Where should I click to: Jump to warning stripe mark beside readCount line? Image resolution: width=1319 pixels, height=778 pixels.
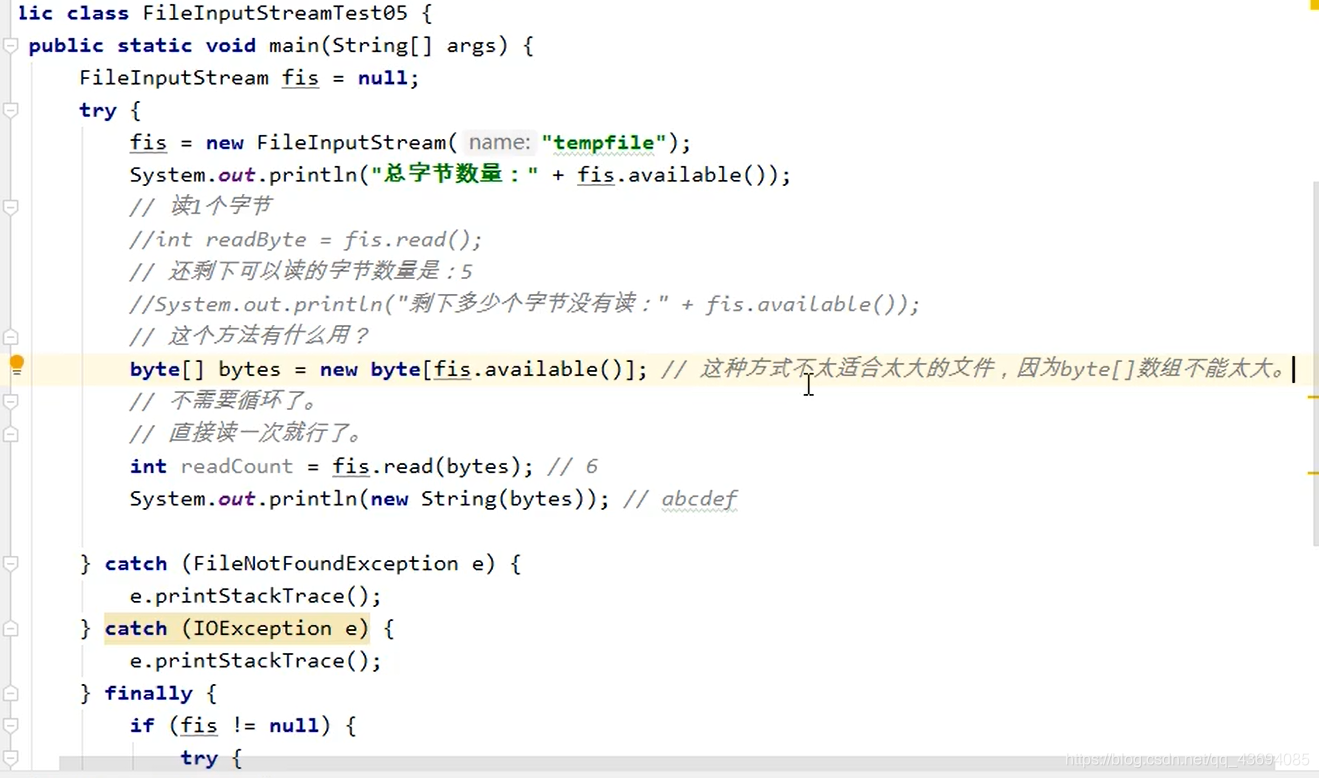tap(1313, 472)
